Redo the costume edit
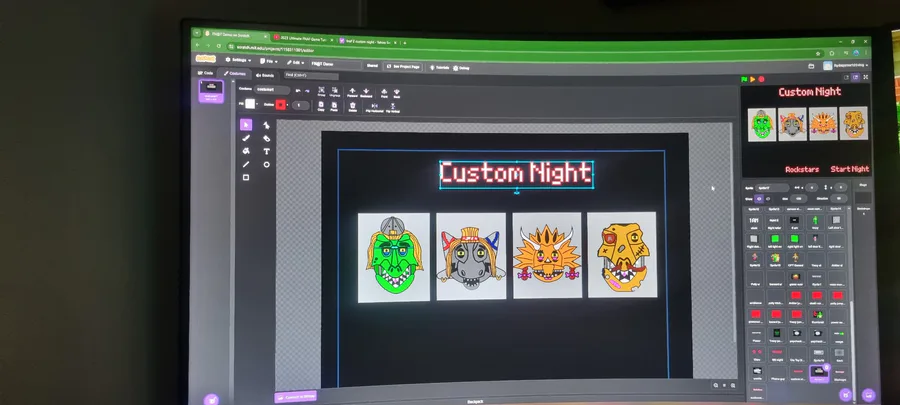 [x=307, y=91]
